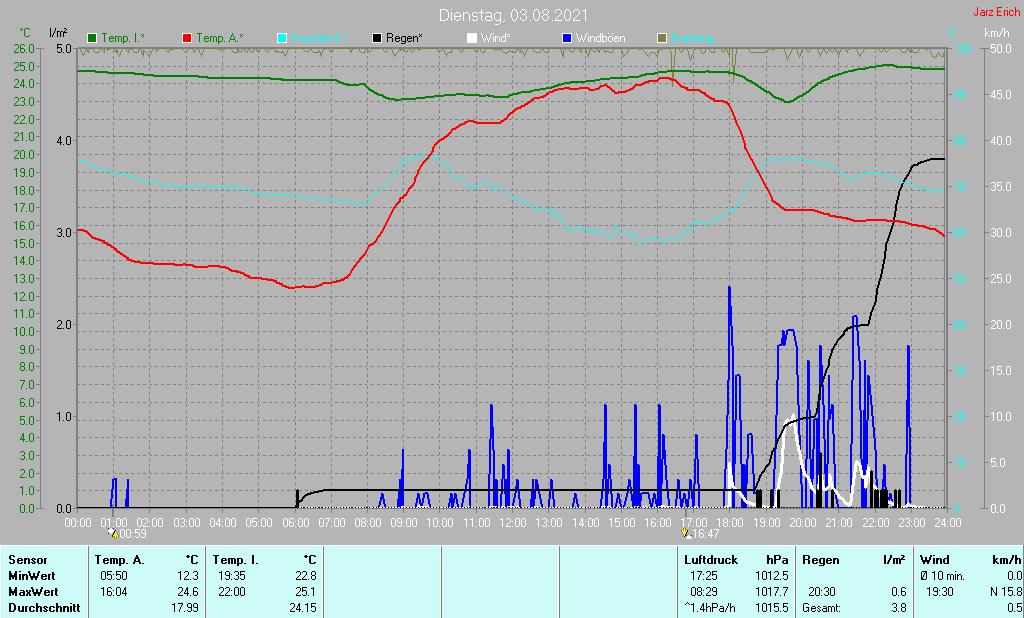Click the Luftdruck column header

click(711, 560)
